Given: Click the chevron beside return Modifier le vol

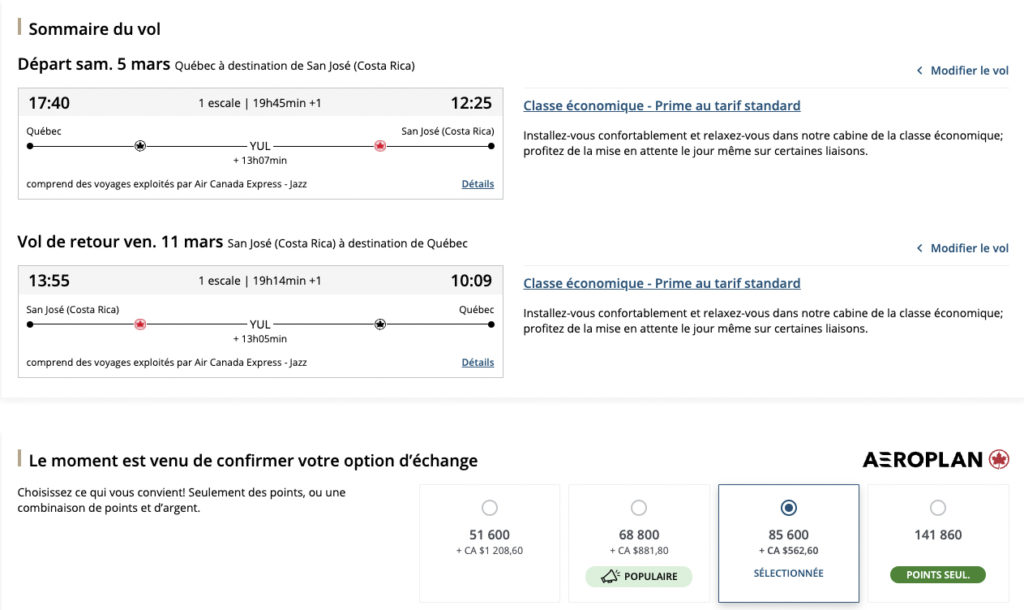Looking at the screenshot, I should 920,248.
